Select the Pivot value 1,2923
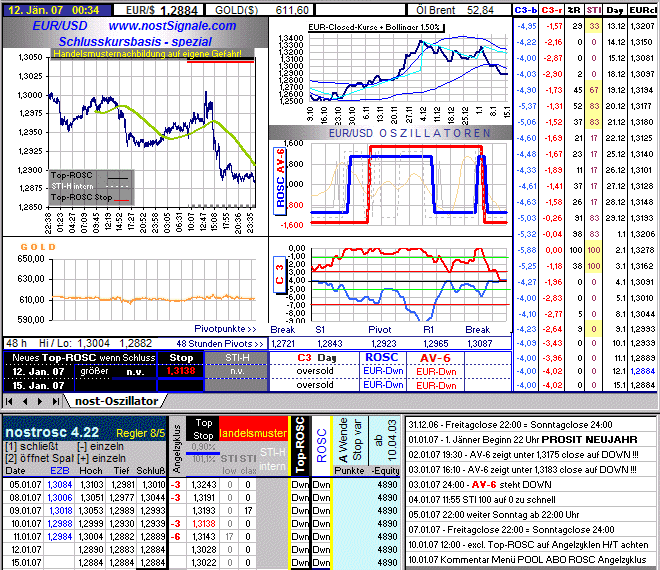 pyautogui.click(x=383, y=344)
